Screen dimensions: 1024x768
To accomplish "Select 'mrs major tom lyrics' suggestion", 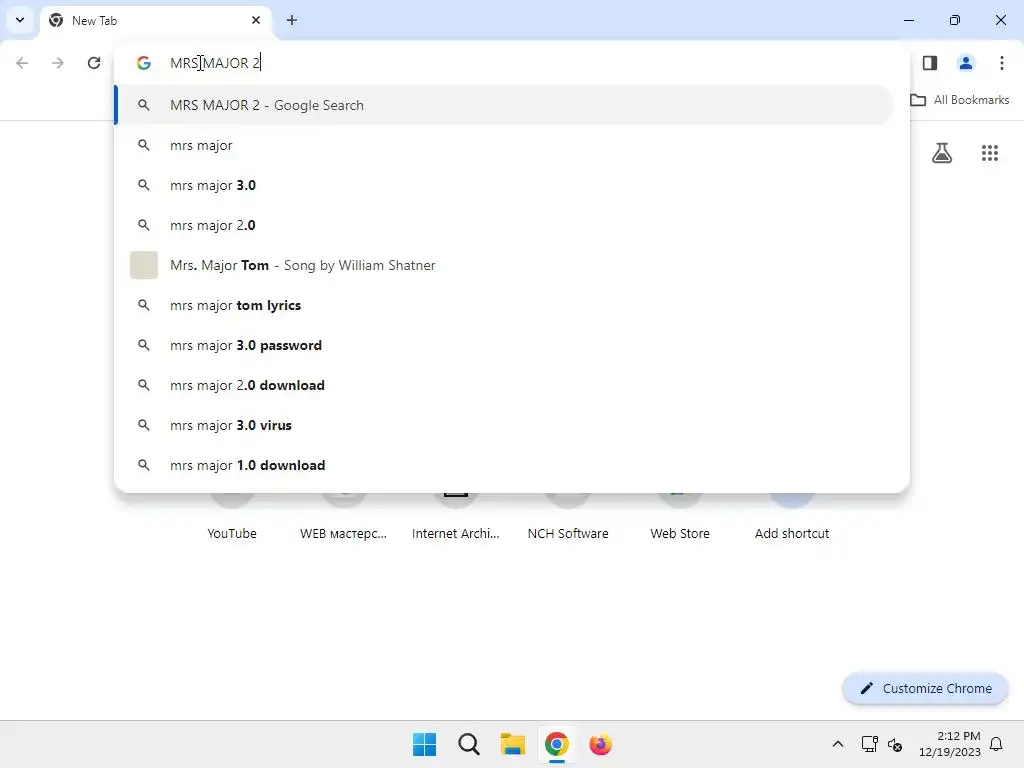I will 504,305.
